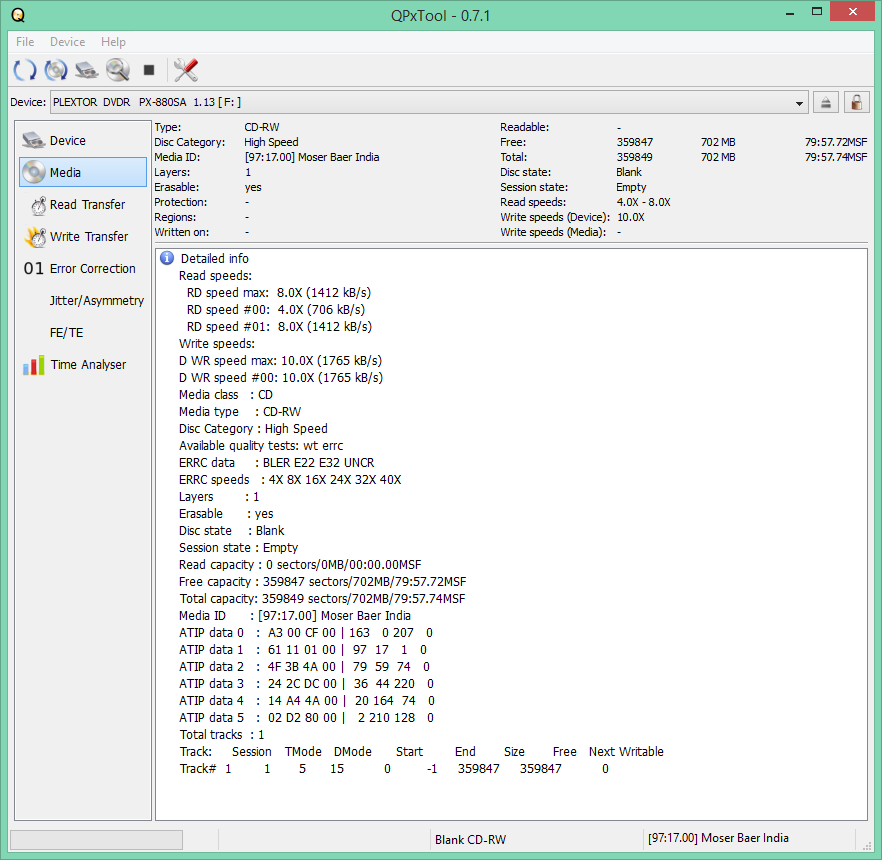Open the Time Analyser tab
Screen dimensions: 882x860
(x=83, y=365)
